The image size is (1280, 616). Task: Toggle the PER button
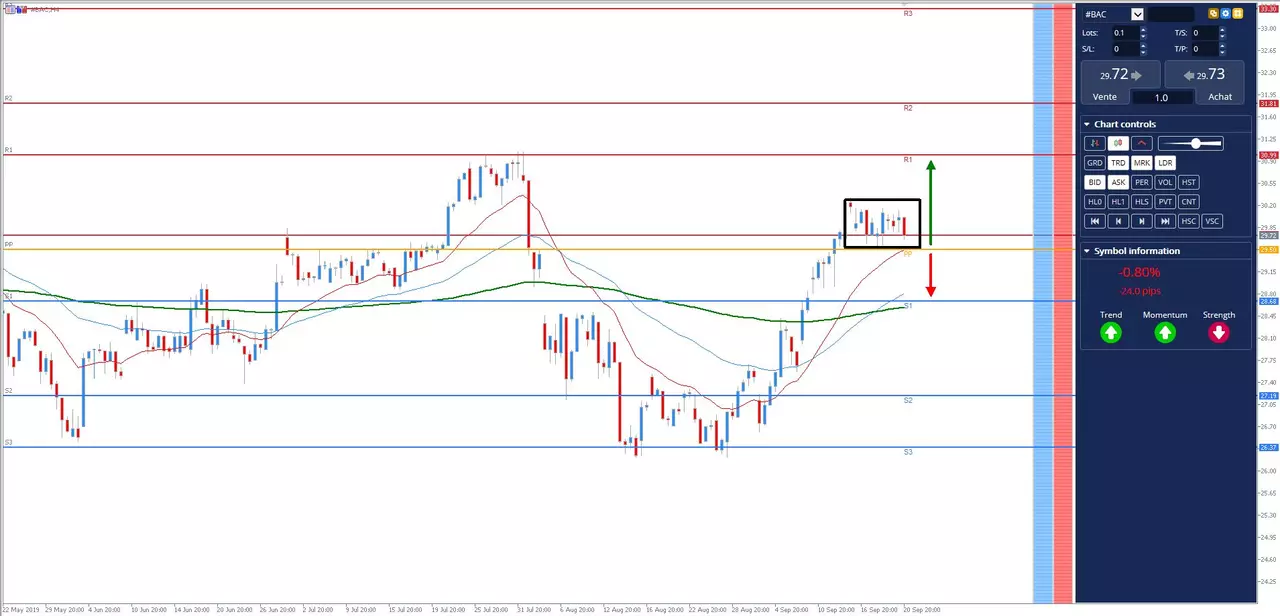(1142, 182)
